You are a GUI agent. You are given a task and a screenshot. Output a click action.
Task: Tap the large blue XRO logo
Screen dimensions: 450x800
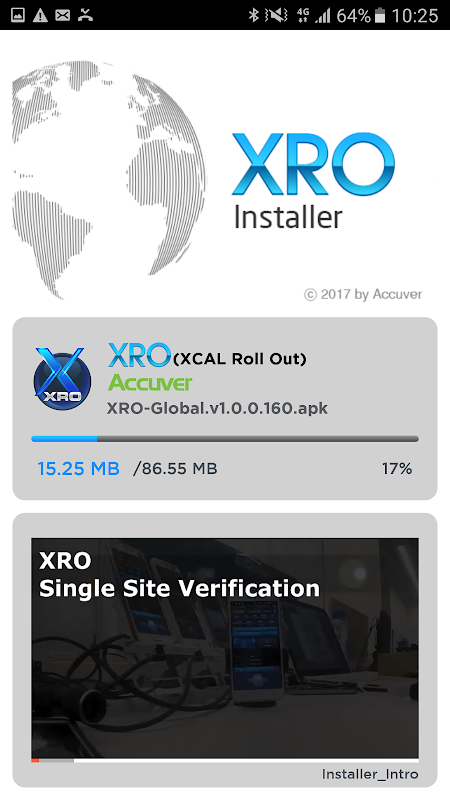(x=313, y=164)
